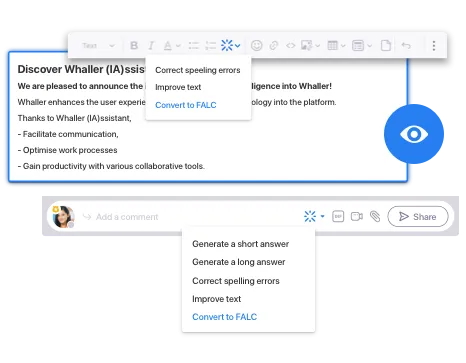Click the template layout icon in toolbar
This screenshot has height=363, width=466.
[x=358, y=45]
